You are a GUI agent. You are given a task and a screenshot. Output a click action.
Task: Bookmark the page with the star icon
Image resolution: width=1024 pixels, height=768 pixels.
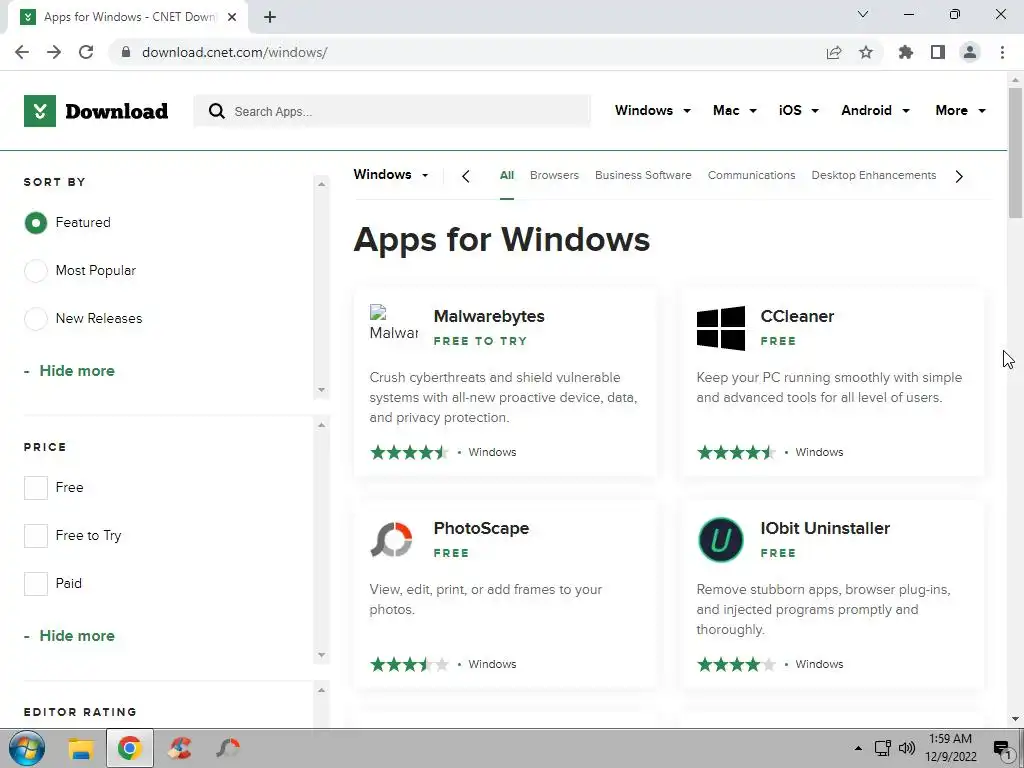pos(866,52)
